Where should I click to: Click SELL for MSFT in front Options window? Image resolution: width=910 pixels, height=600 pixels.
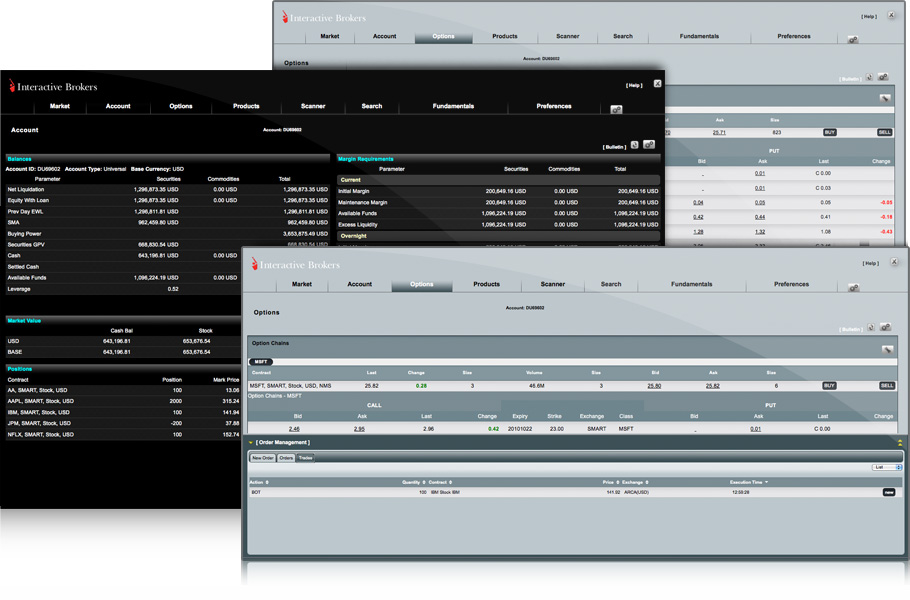point(887,386)
